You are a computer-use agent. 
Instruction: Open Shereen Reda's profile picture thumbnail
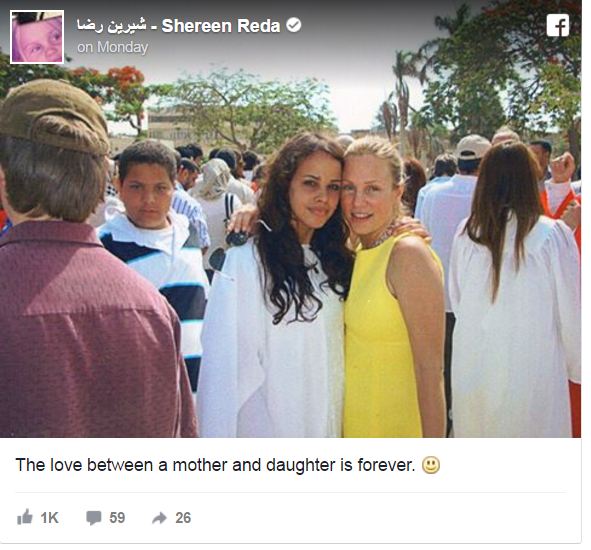click(37, 37)
